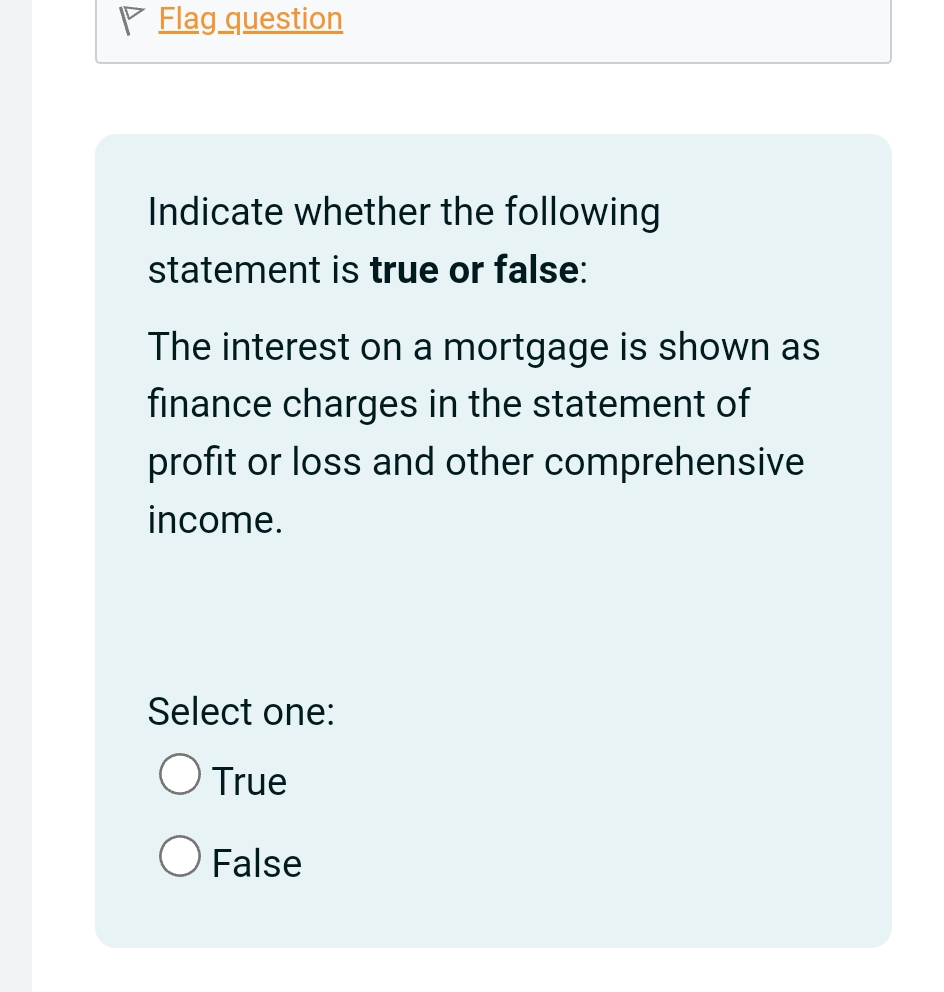
Task: Click the False answer label
Action: coord(256,863)
